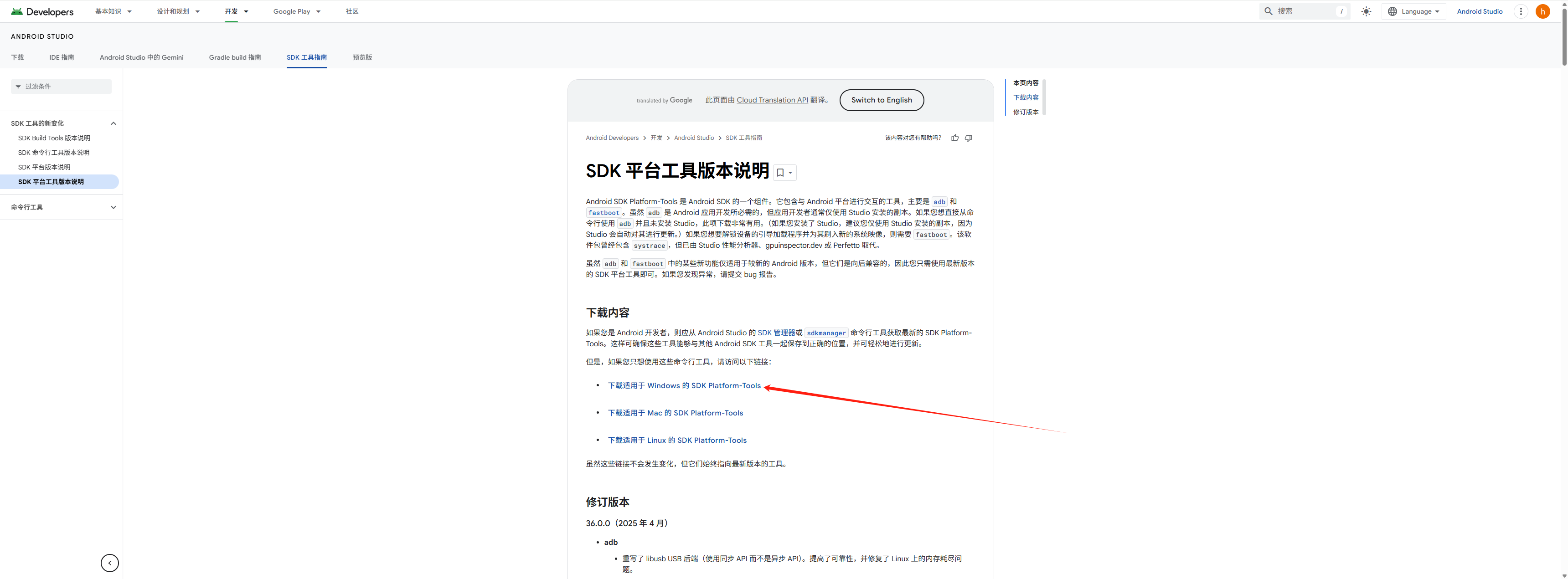This screenshot has width=1568, height=579.
Task: Click the orange user avatar
Action: [x=1542, y=11]
